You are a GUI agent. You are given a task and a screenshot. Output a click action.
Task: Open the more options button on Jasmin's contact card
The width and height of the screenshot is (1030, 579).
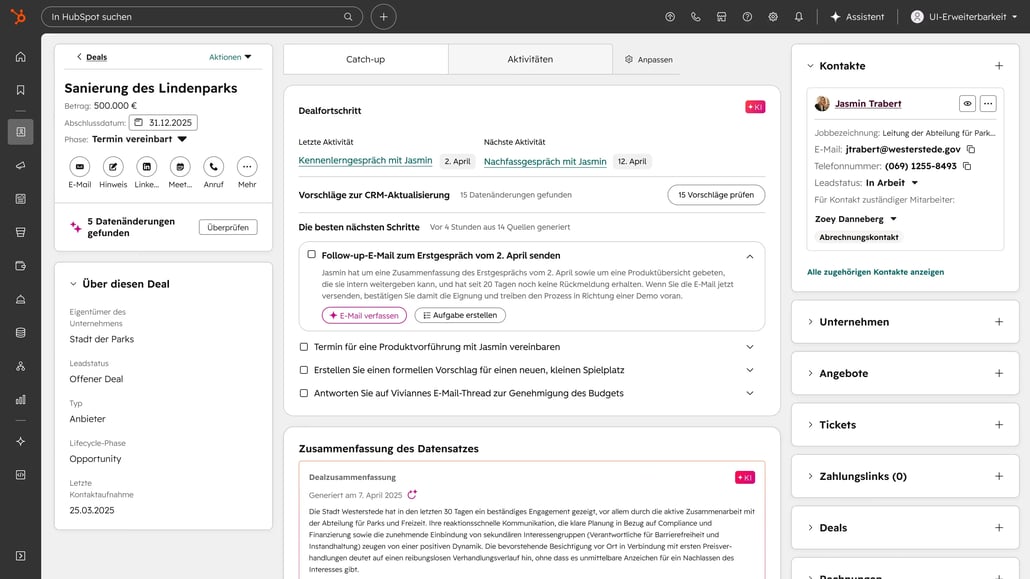tap(988, 103)
